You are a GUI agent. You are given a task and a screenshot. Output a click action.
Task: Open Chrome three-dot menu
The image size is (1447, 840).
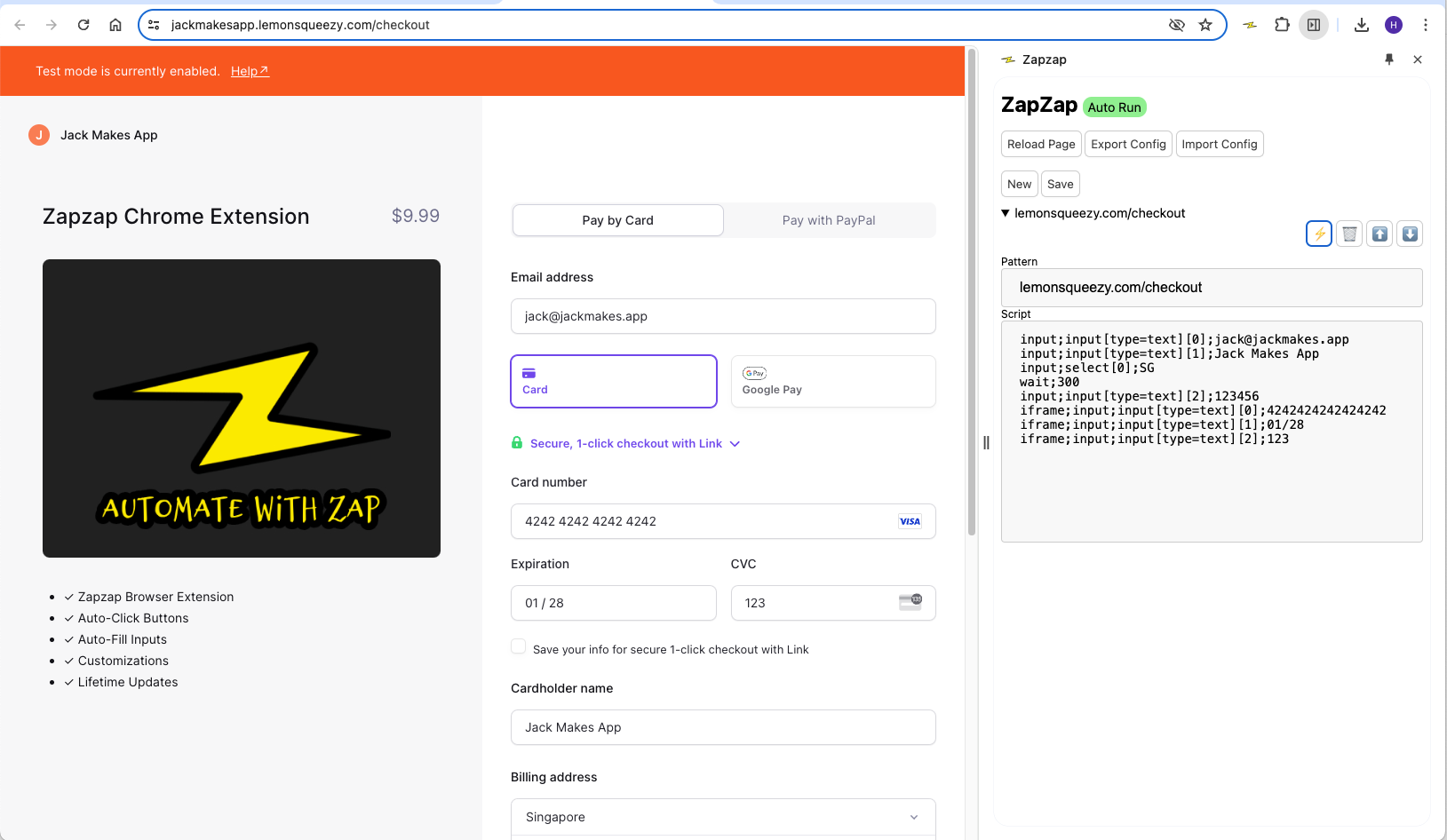tap(1426, 25)
